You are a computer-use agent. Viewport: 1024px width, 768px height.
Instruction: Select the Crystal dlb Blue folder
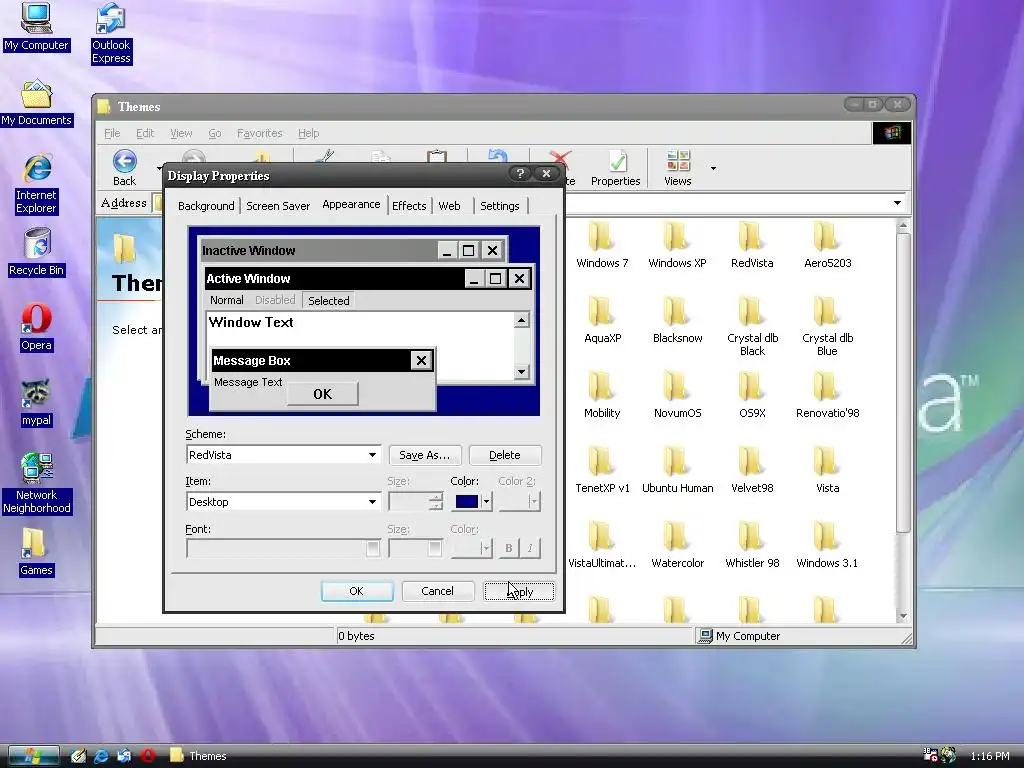pos(827,326)
